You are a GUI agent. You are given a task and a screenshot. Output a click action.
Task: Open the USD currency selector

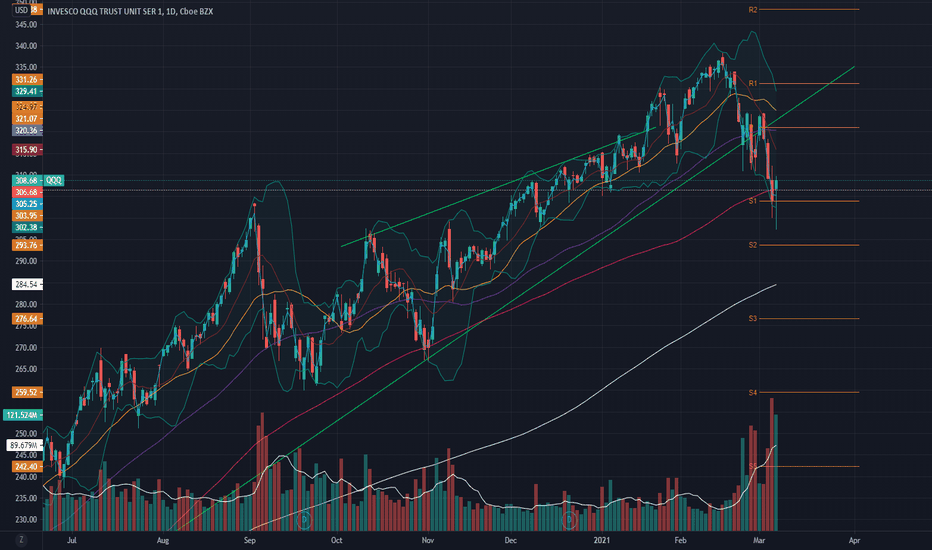tap(21, 10)
